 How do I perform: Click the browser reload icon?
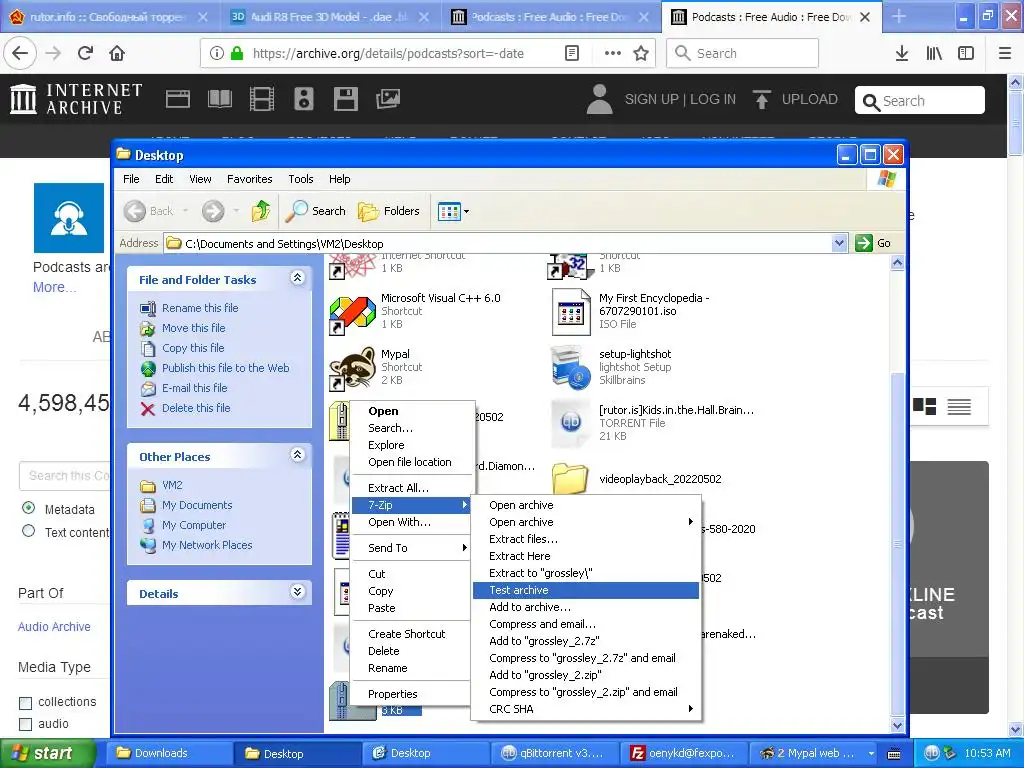click(85, 54)
